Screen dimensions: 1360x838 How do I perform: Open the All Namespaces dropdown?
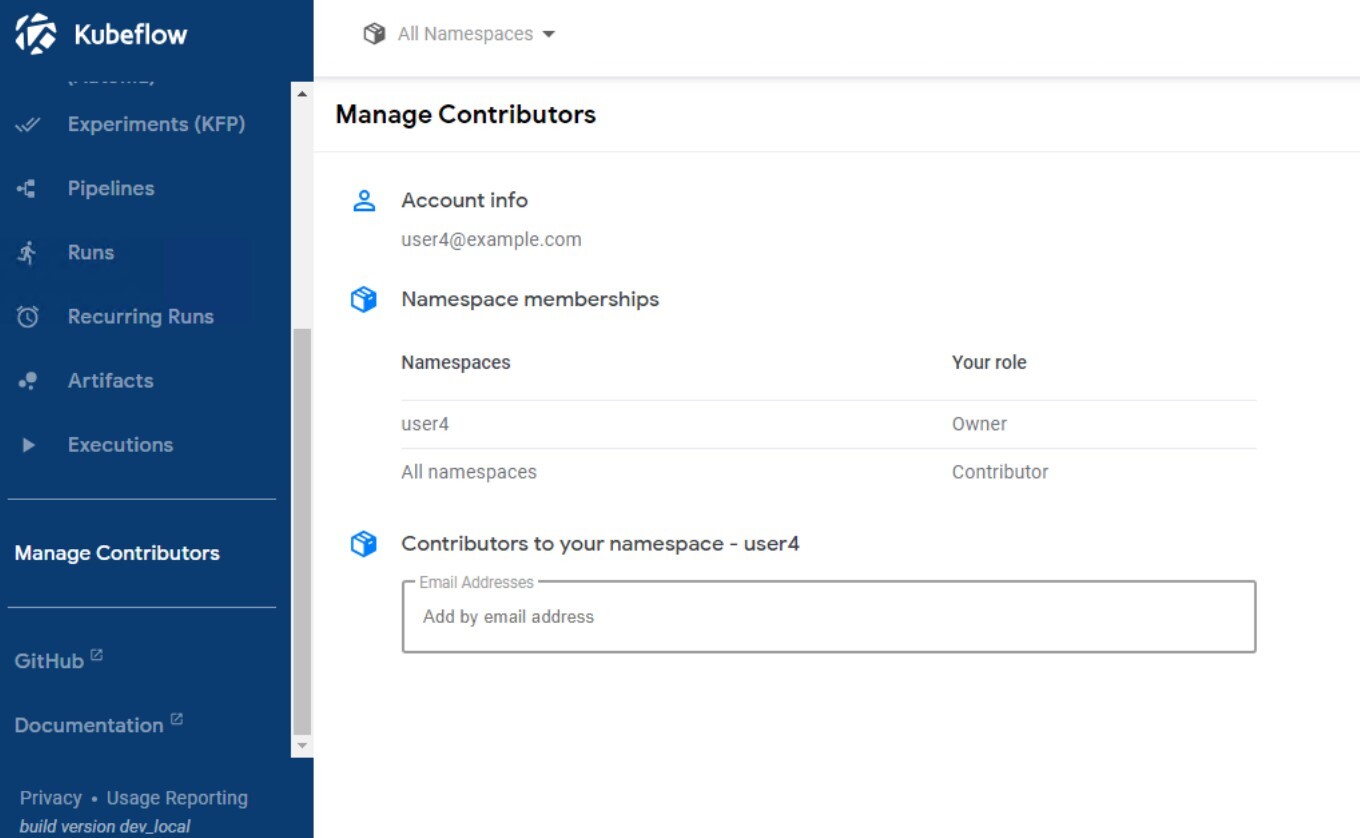tap(459, 33)
